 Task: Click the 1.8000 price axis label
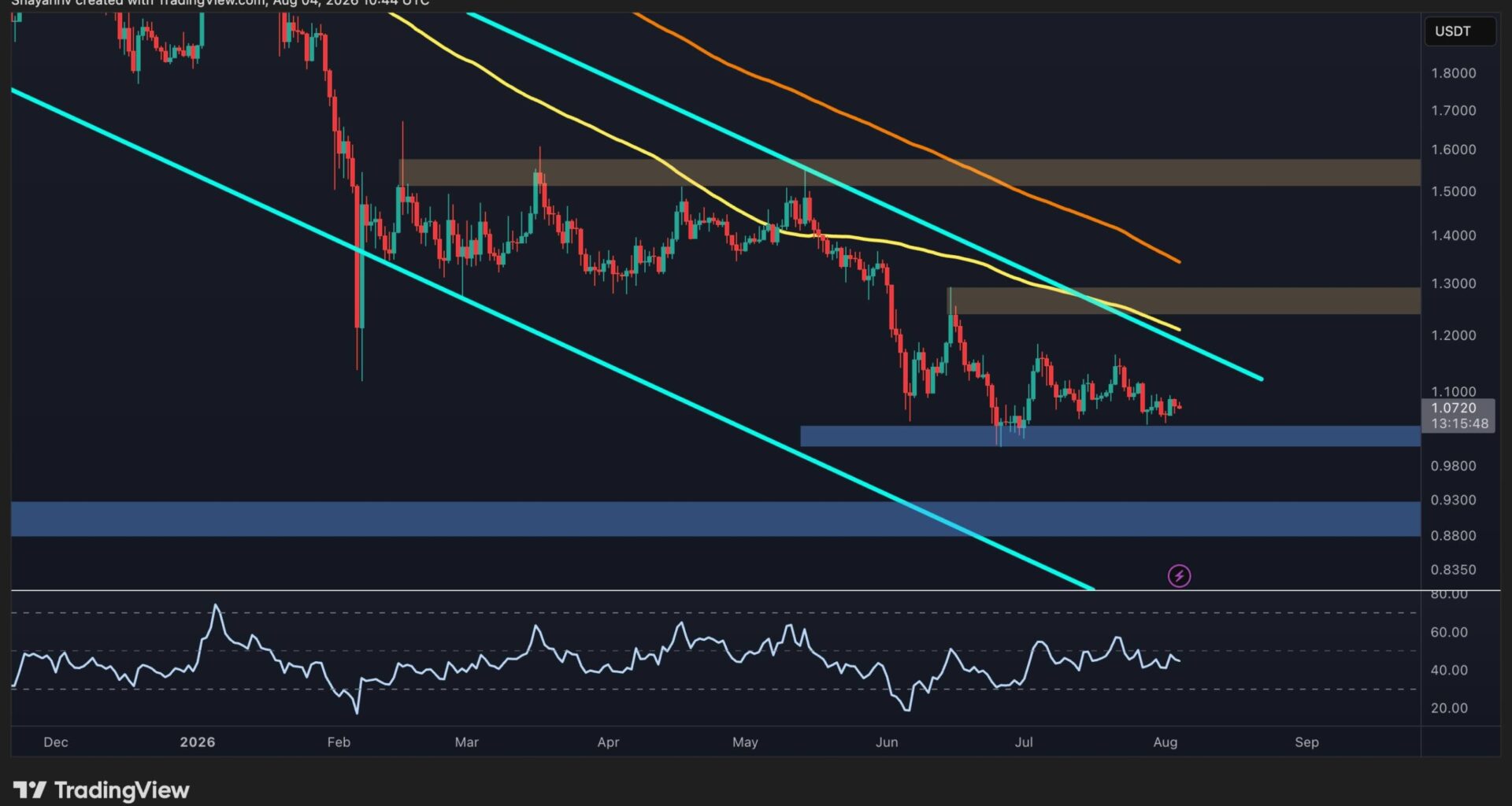tap(1454, 73)
